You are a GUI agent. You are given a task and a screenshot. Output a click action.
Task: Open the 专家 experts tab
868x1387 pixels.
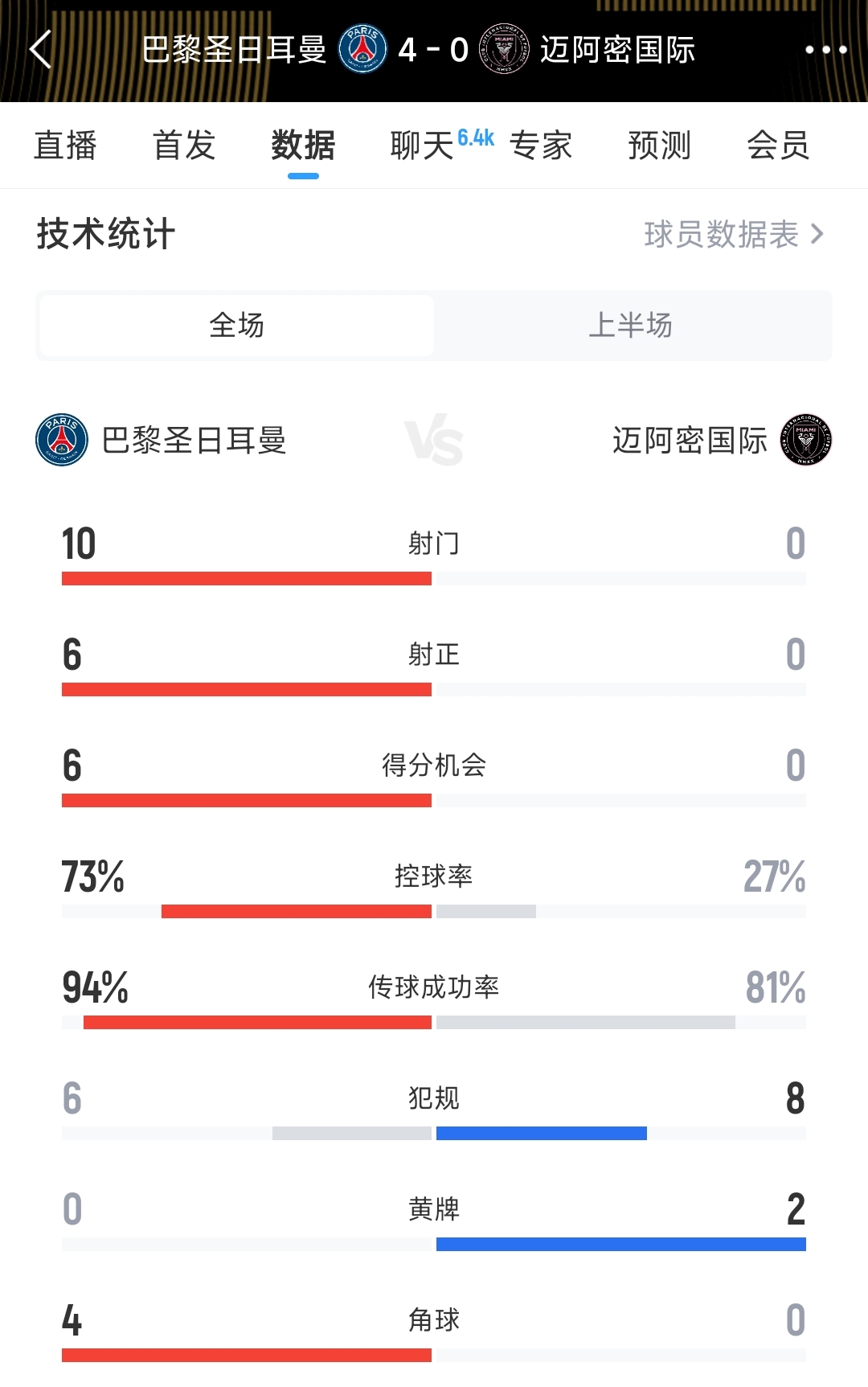point(540,146)
